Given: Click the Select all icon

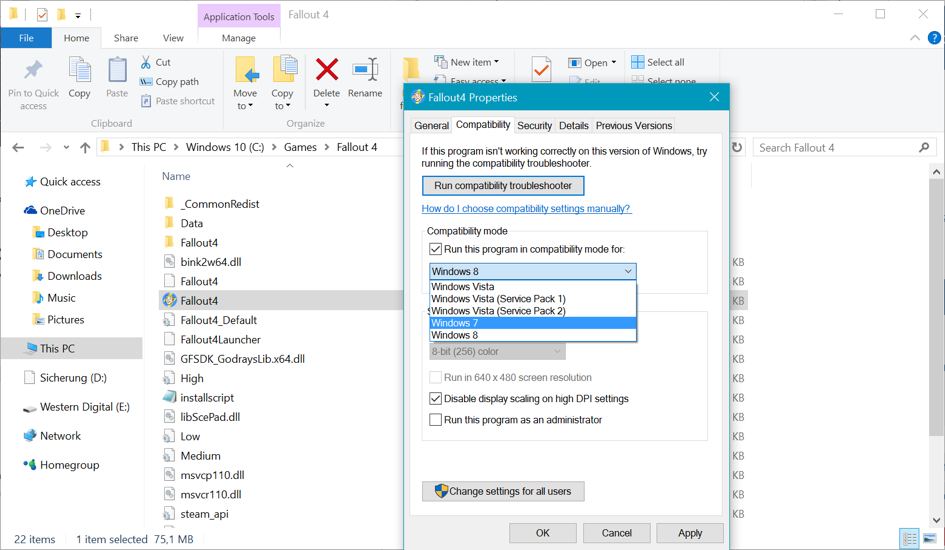Looking at the screenshot, I should tap(638, 62).
